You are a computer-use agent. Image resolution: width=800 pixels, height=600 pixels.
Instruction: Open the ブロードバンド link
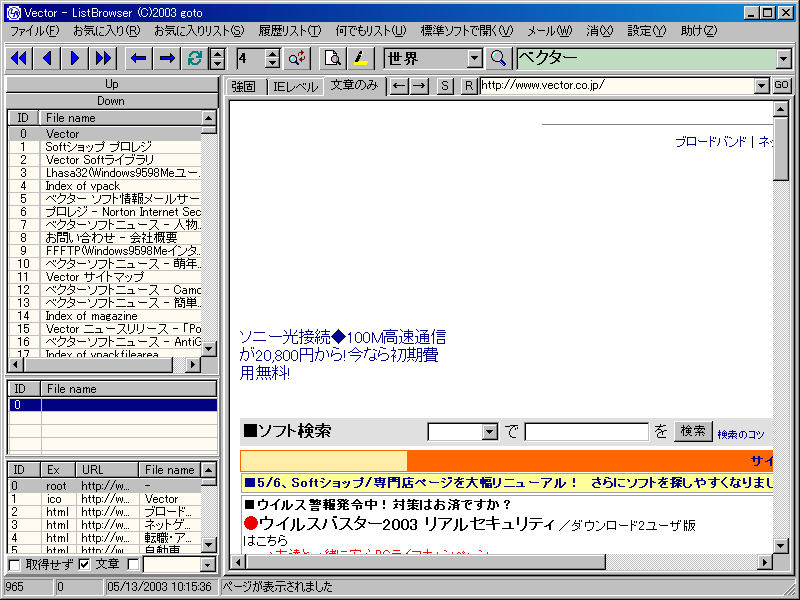click(x=710, y=142)
